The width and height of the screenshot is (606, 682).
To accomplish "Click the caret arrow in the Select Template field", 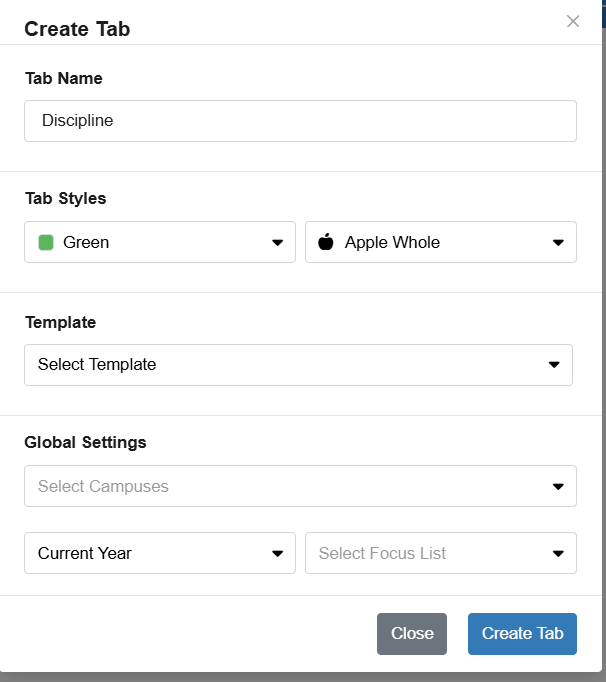I will (554, 364).
